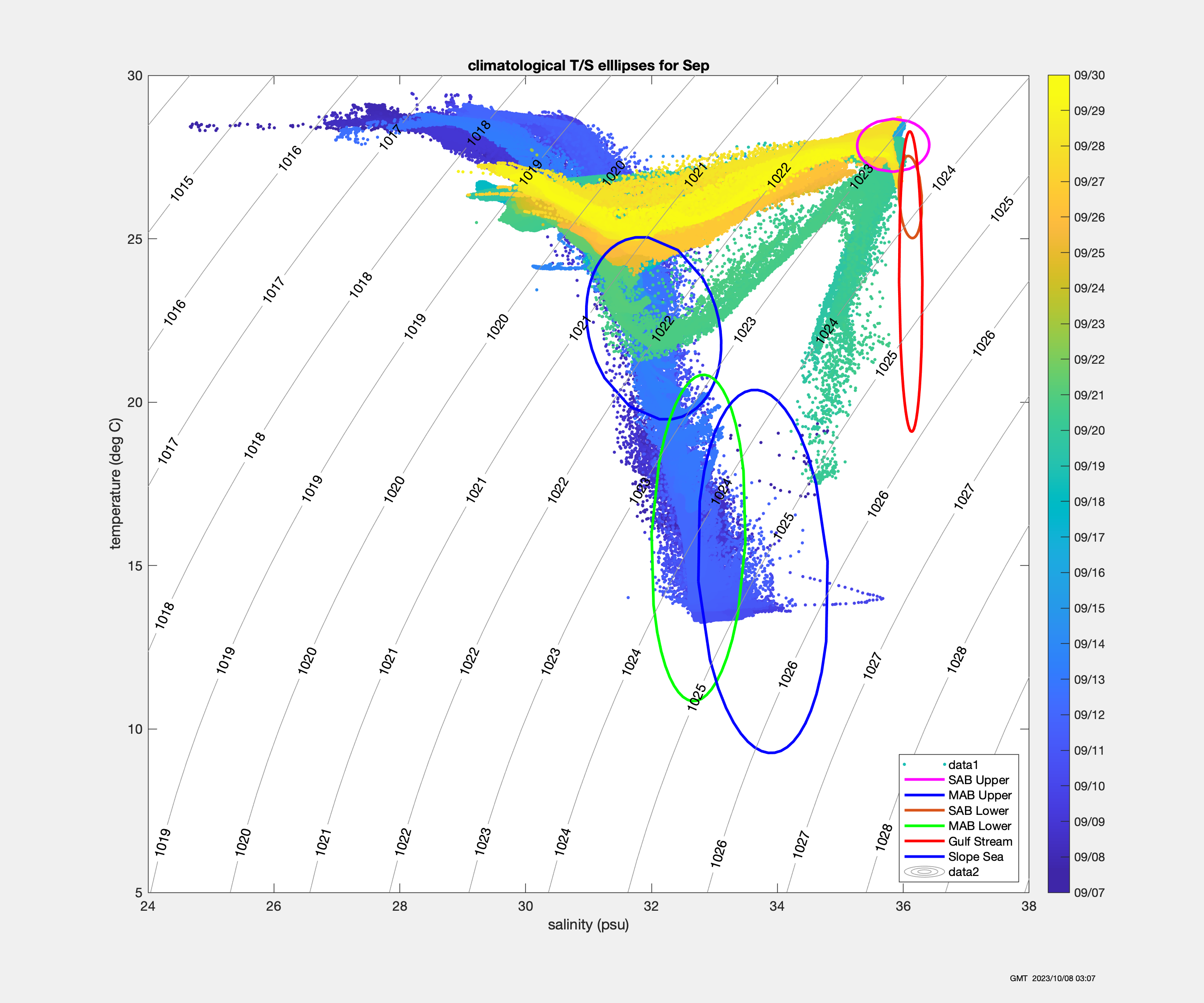Click the salinity axis tick label "26"
The width and height of the screenshot is (1204, 1003).
(273, 906)
